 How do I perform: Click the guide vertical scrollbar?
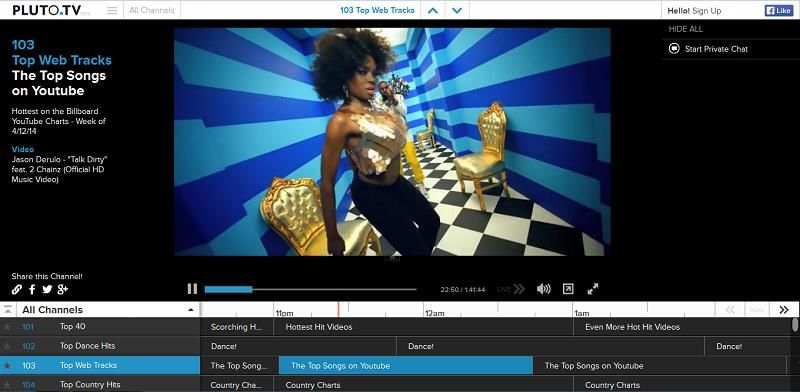click(x=795, y=325)
